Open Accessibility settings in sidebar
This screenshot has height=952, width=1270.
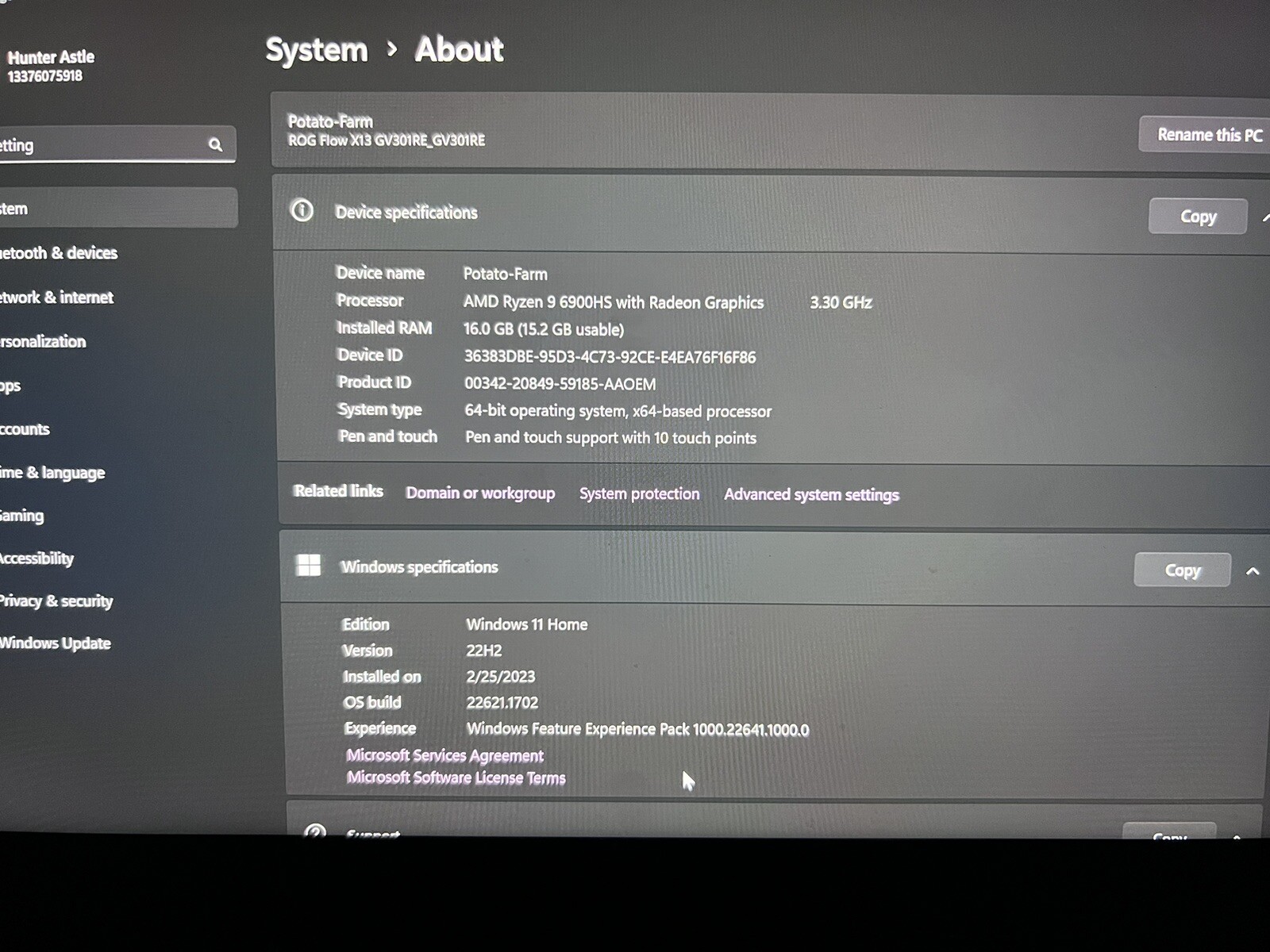coord(37,559)
